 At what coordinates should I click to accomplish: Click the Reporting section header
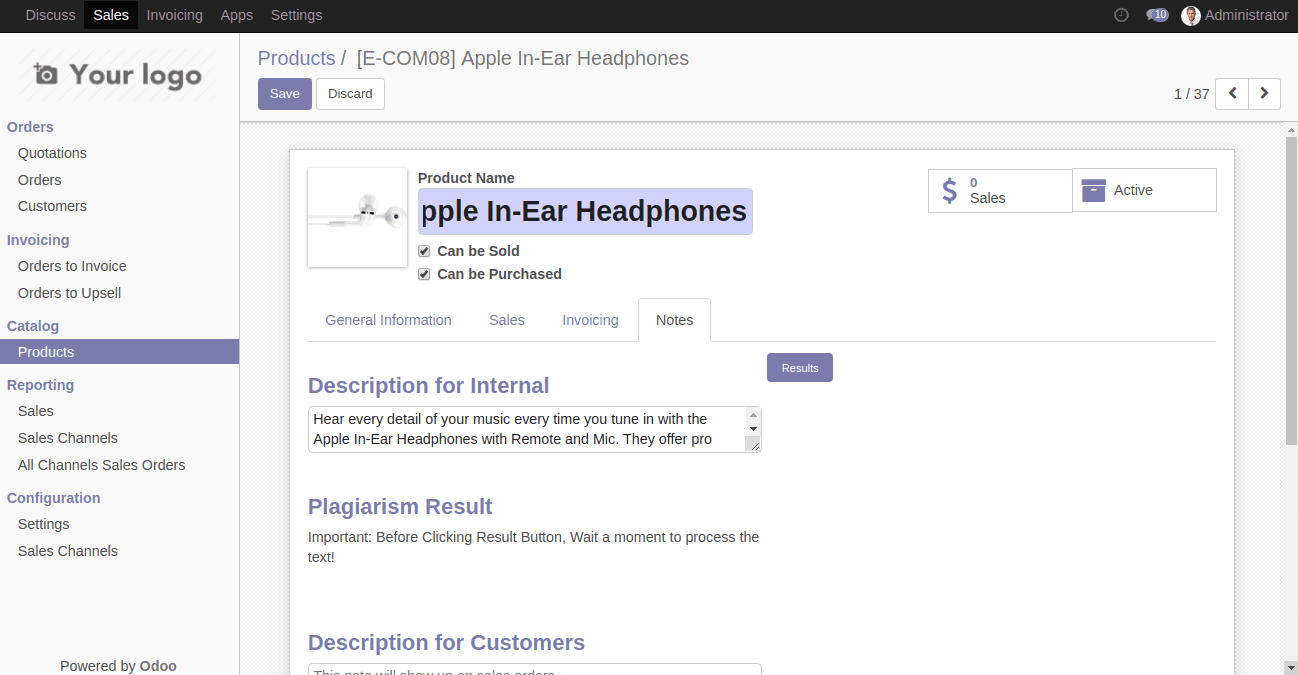point(40,385)
